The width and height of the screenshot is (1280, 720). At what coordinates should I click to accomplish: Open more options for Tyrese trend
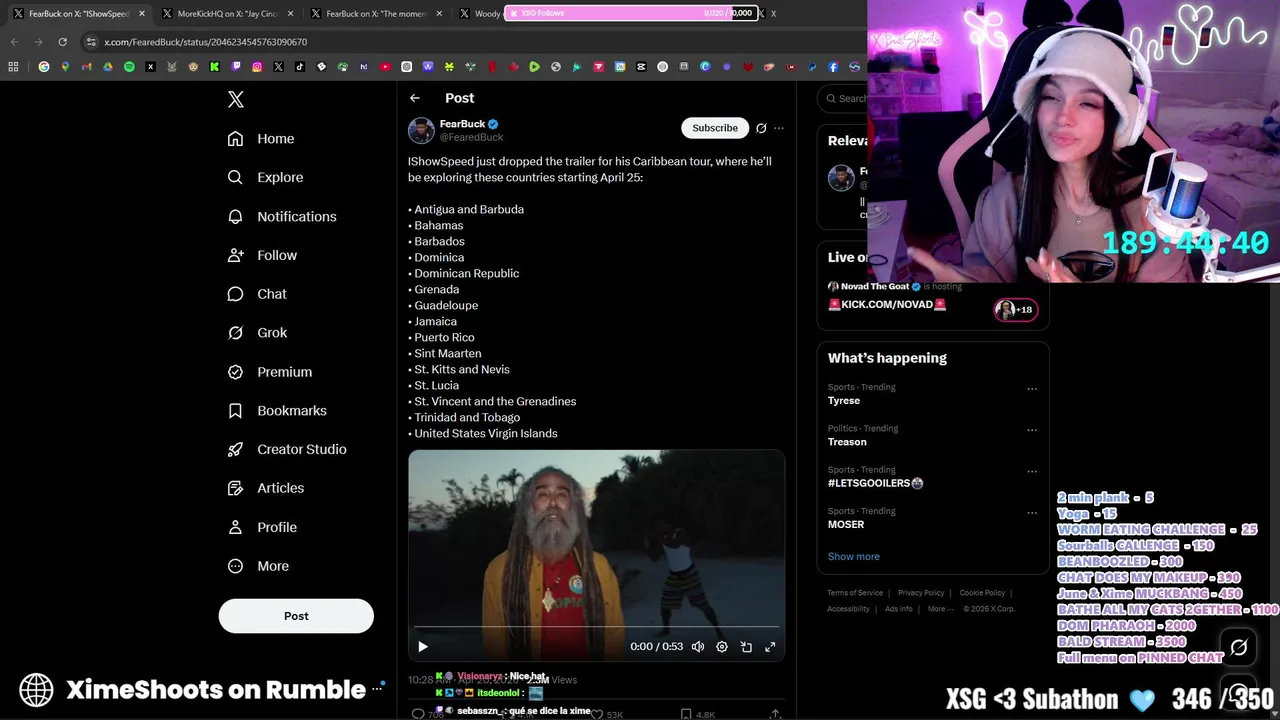click(x=1032, y=389)
